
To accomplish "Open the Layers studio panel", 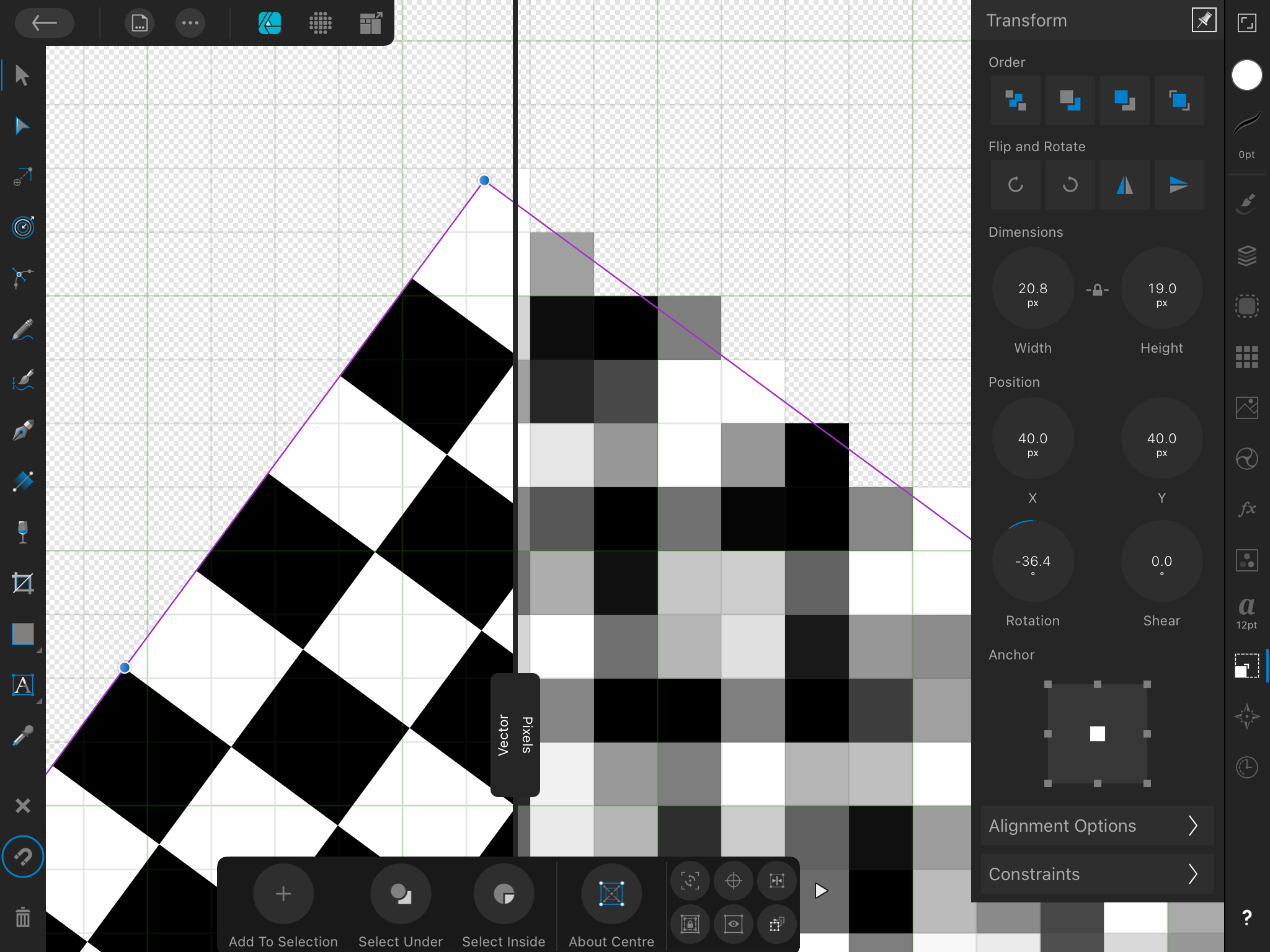I will (1246, 255).
